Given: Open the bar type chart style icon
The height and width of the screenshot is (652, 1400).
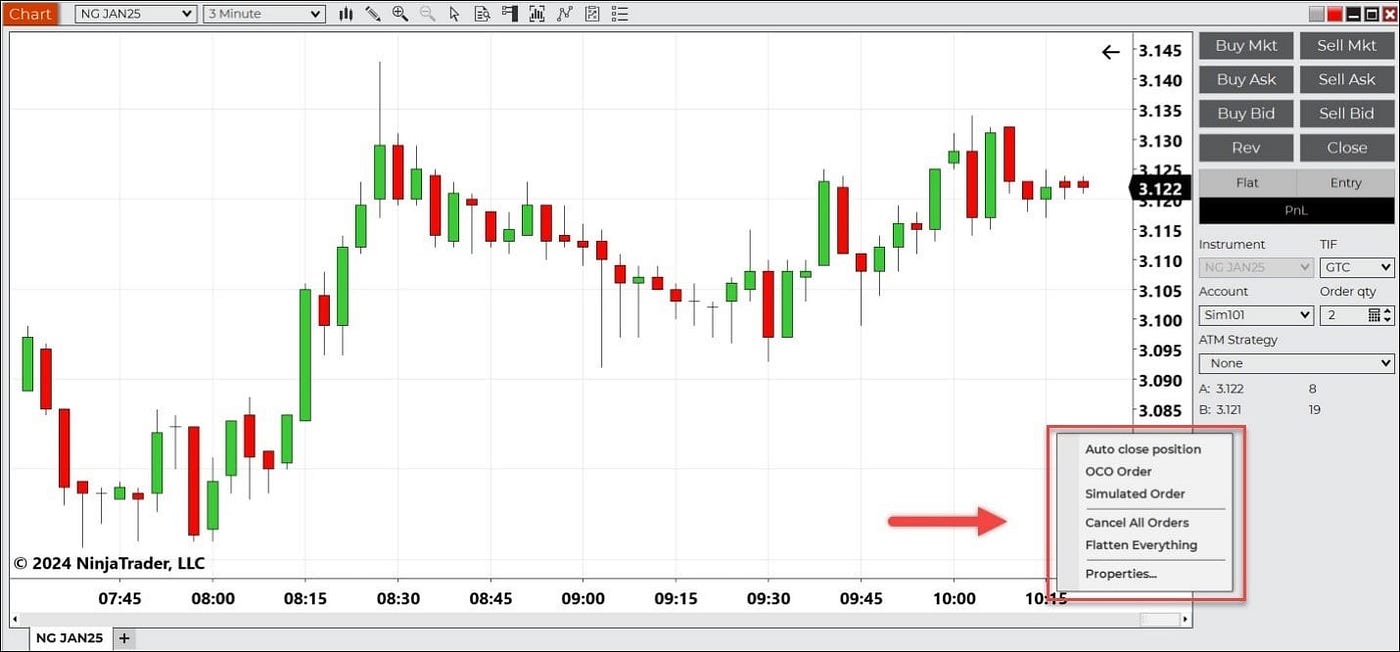Looking at the screenshot, I should click(x=346, y=14).
